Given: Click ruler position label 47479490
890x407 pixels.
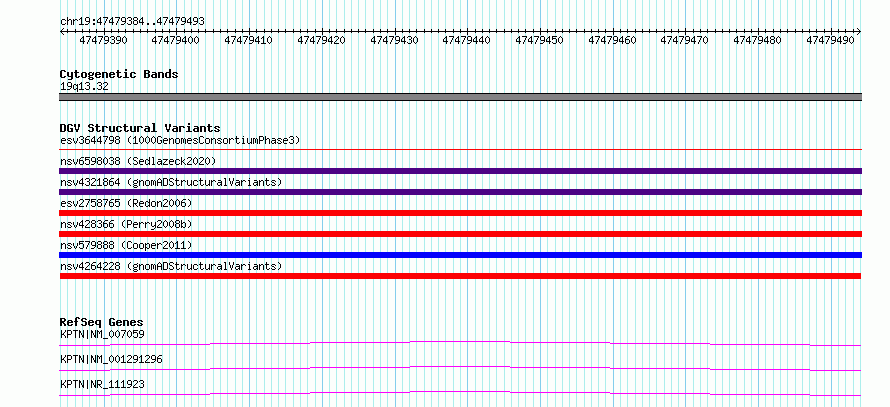Looking at the screenshot, I should (x=830, y=40).
